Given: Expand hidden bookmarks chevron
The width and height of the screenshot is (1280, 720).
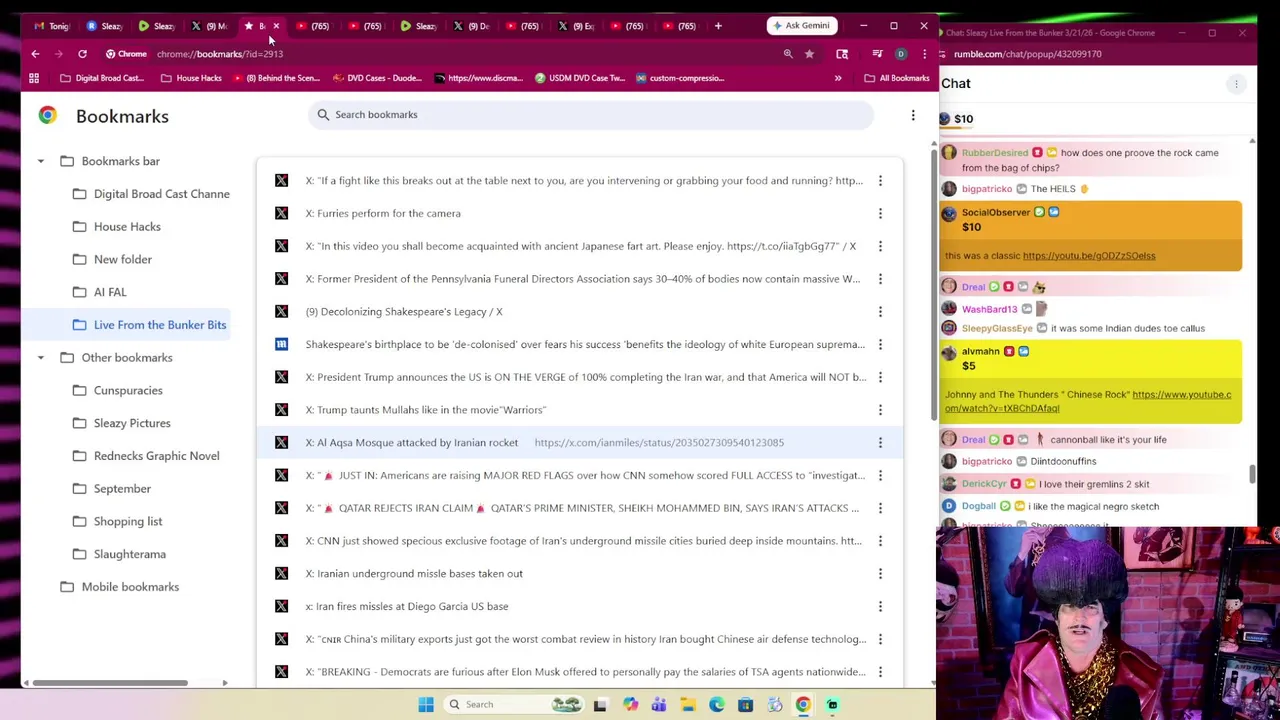Looking at the screenshot, I should pyautogui.click(x=838, y=78).
